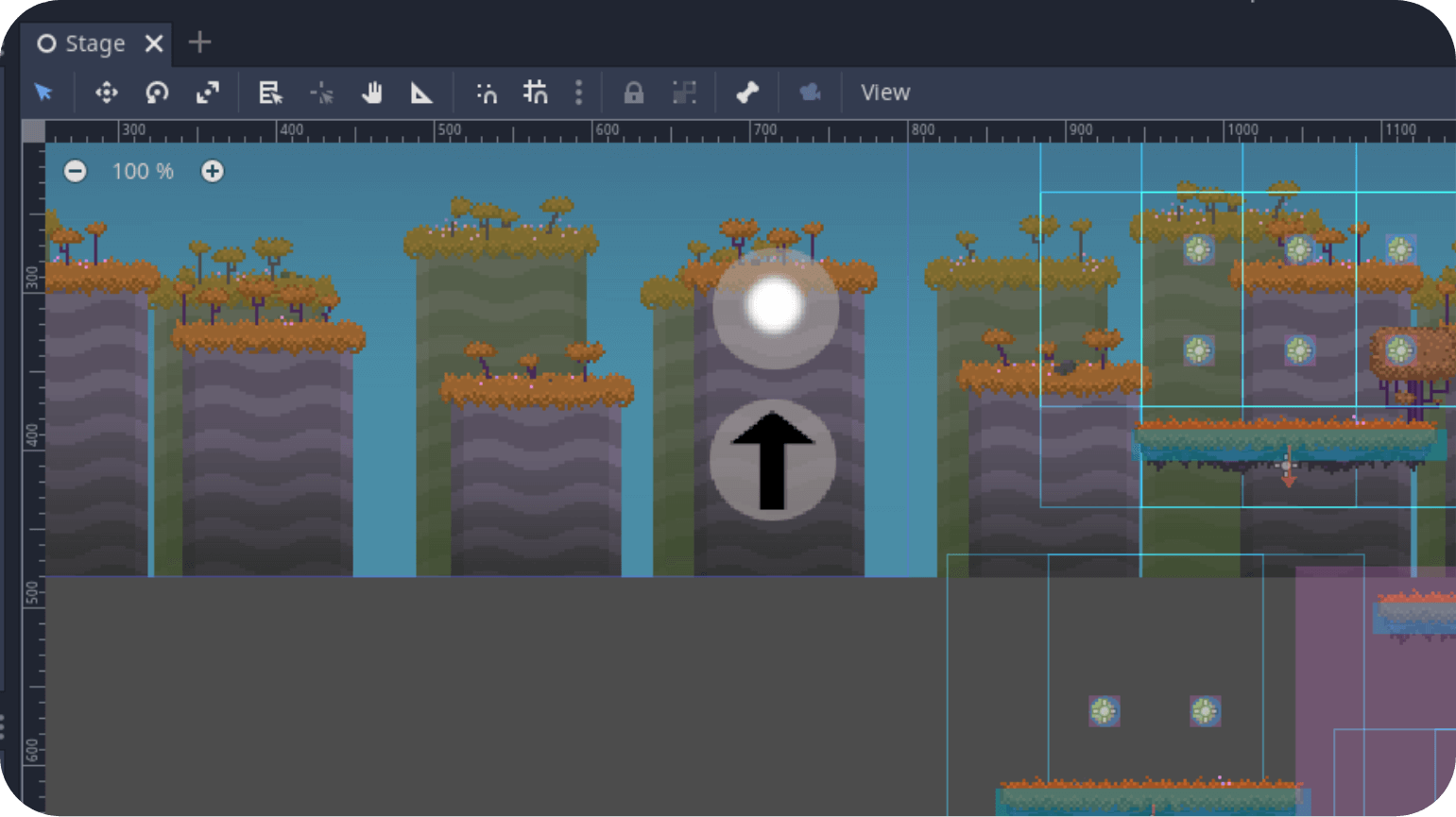Image resolution: width=1456 pixels, height=817 pixels.
Task: Enable the Pan Mode hand tool
Action: pos(371,93)
